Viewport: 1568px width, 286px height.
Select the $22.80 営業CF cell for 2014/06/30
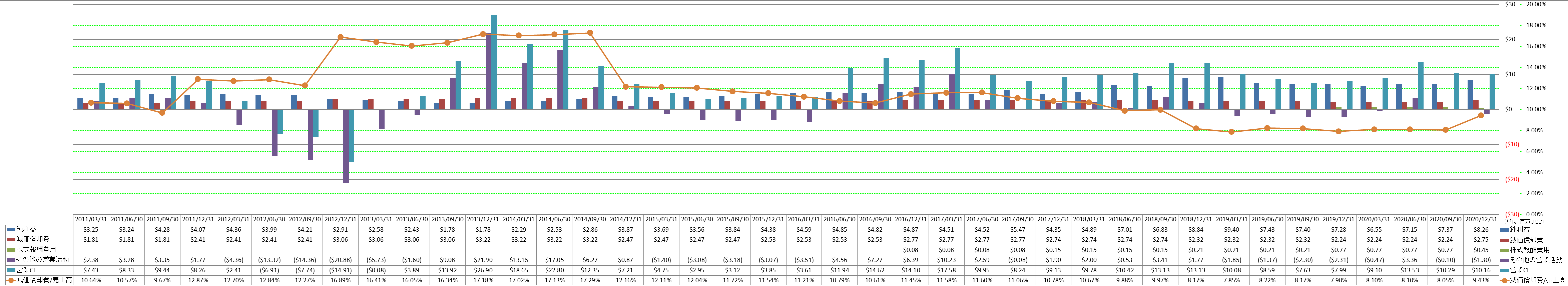tap(554, 270)
